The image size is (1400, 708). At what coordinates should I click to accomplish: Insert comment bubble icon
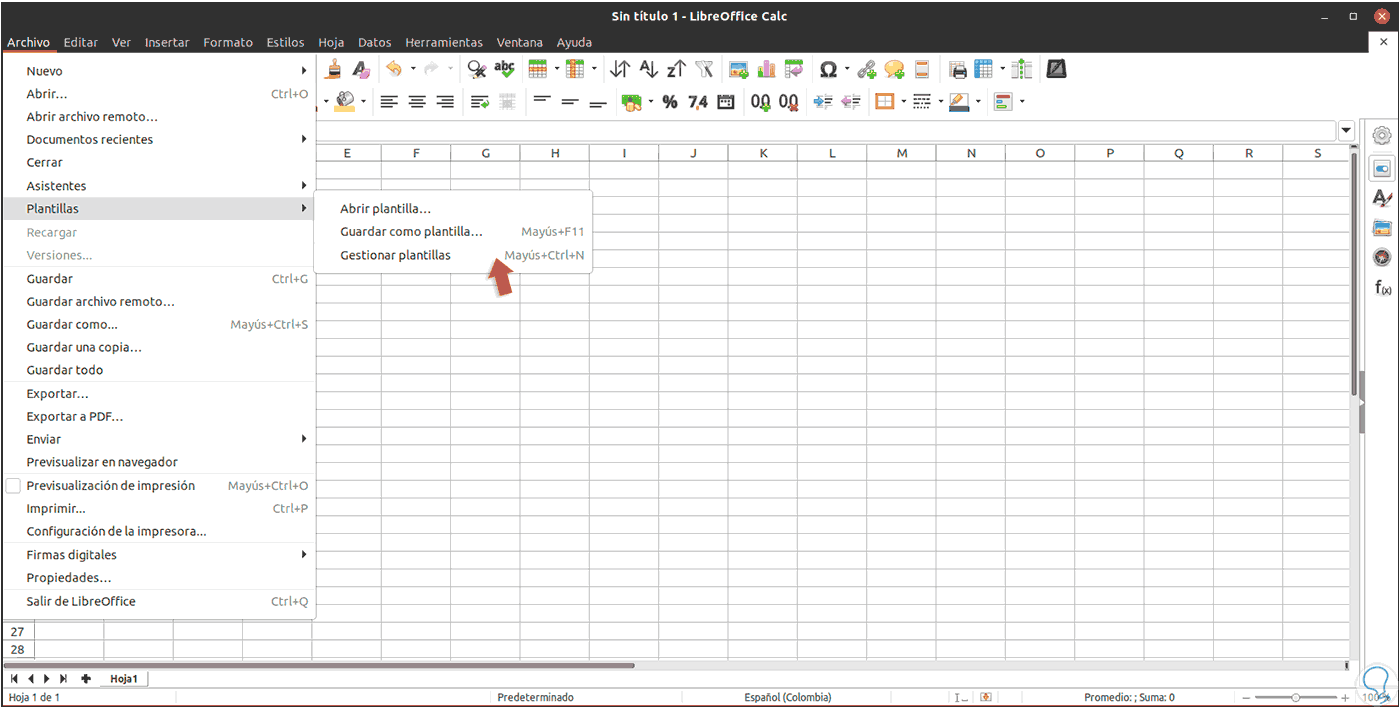(894, 69)
